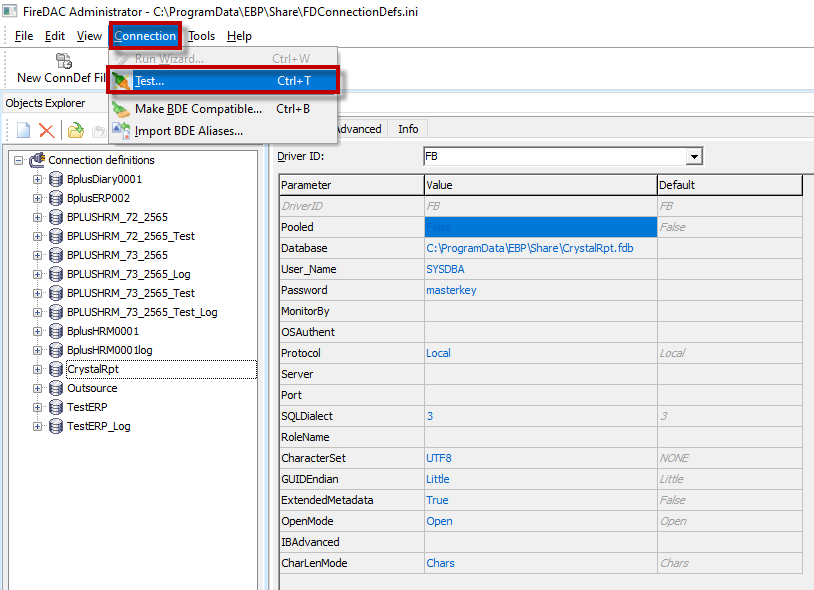Expand the BplusDiary0001 tree node
Viewport: 814px width, 590px height.
click(x=38, y=179)
